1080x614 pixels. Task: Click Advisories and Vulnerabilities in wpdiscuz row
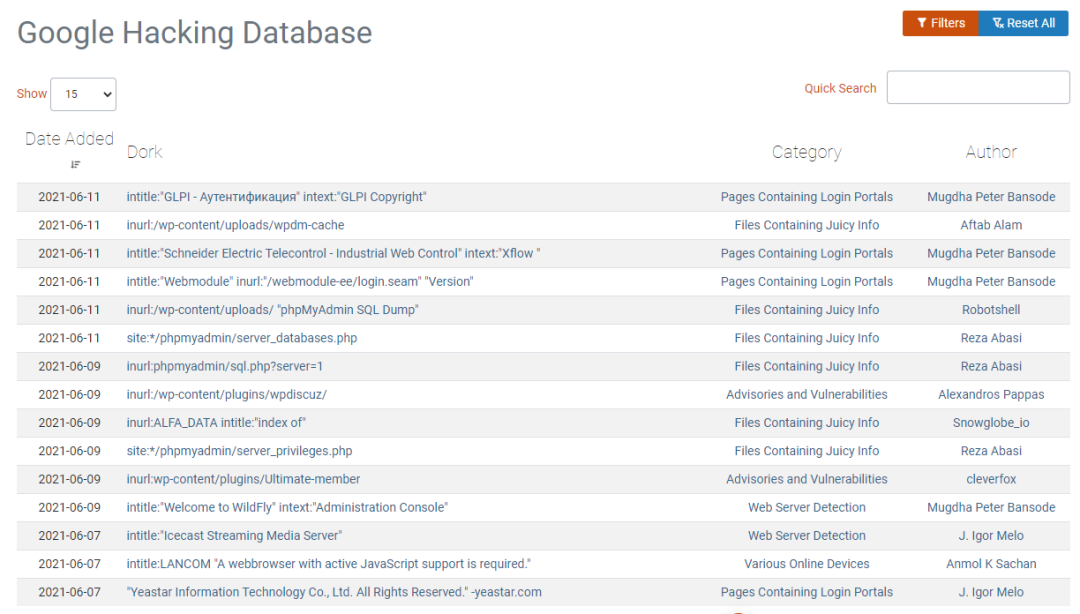(807, 395)
